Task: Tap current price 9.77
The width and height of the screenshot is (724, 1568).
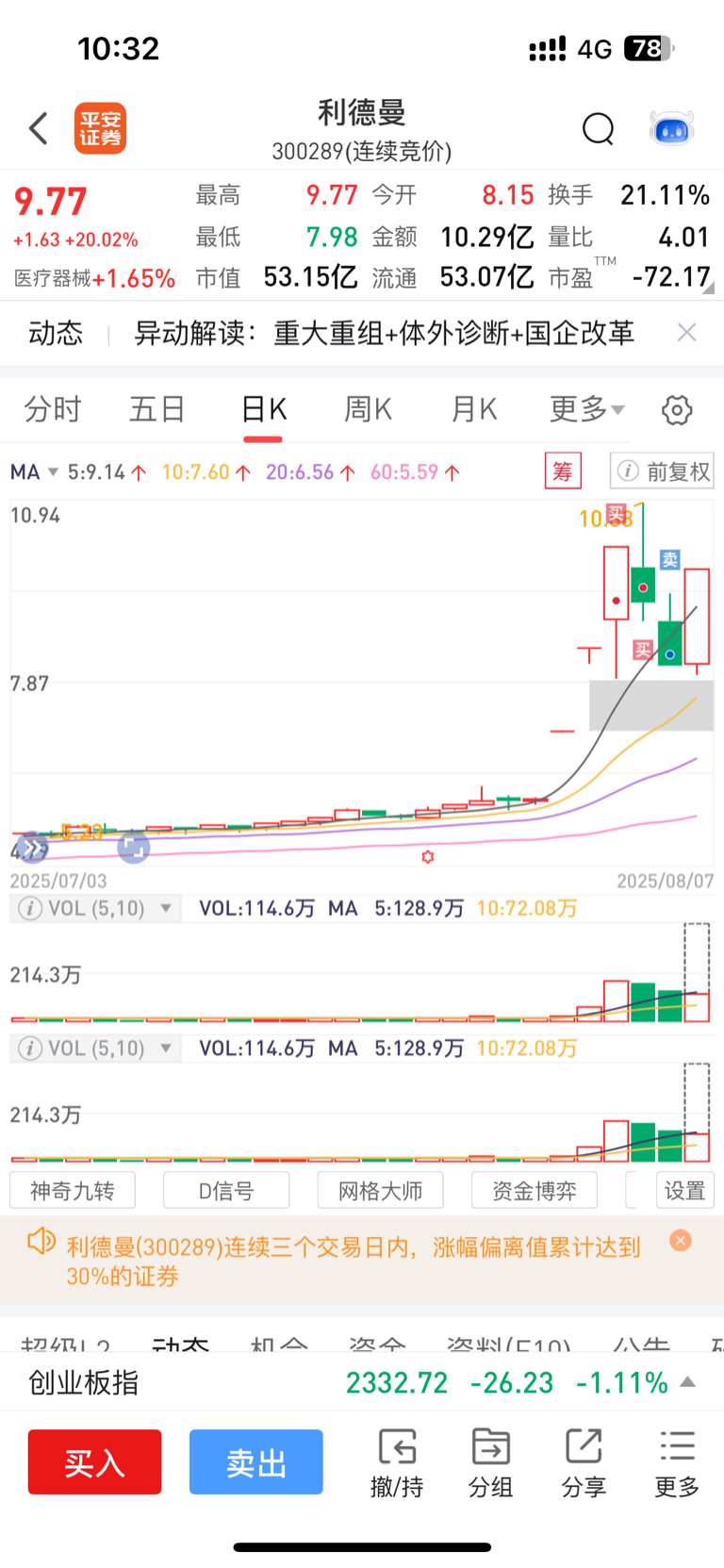Action: coord(51,201)
